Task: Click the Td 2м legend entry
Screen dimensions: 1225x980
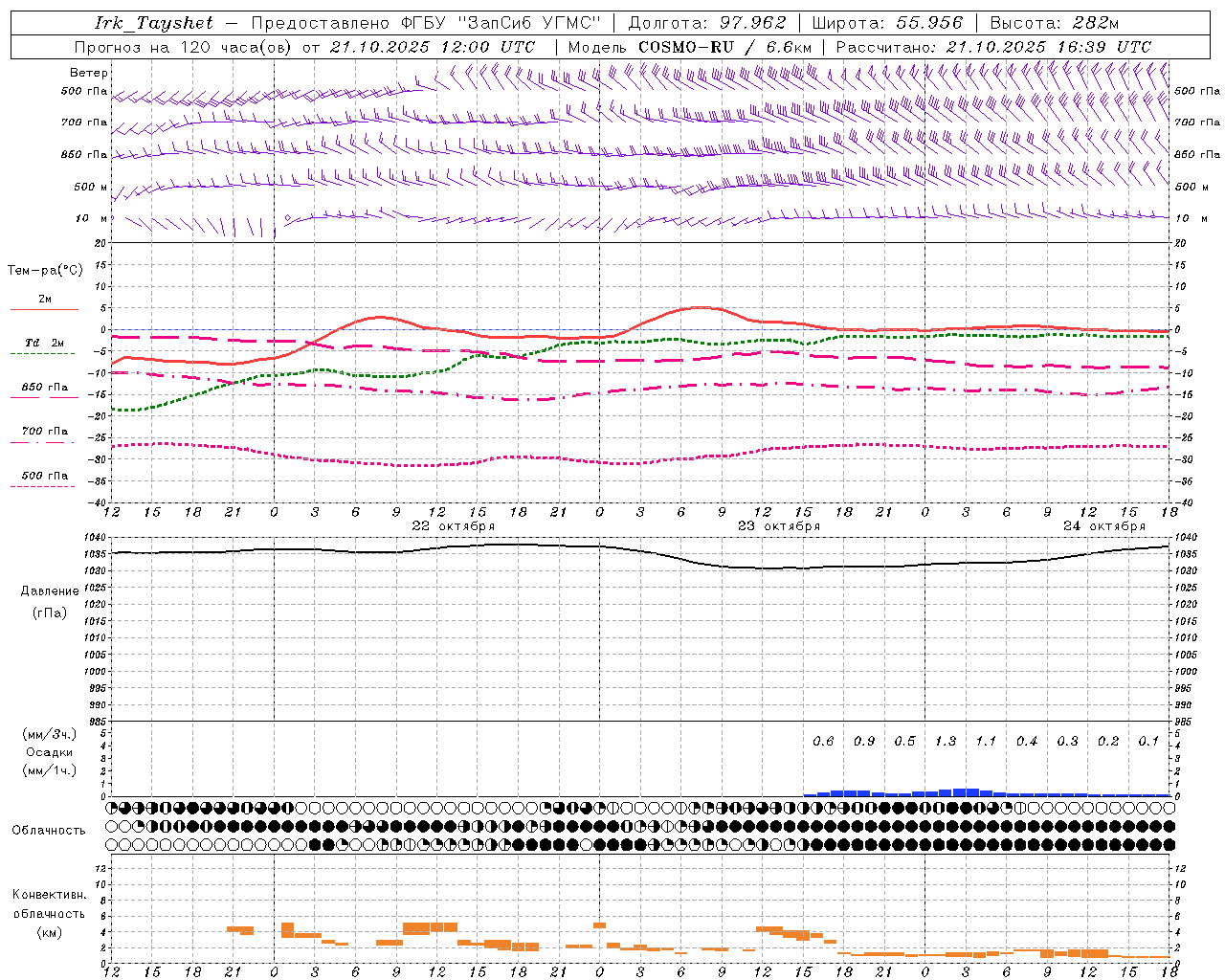Action: 45,343
